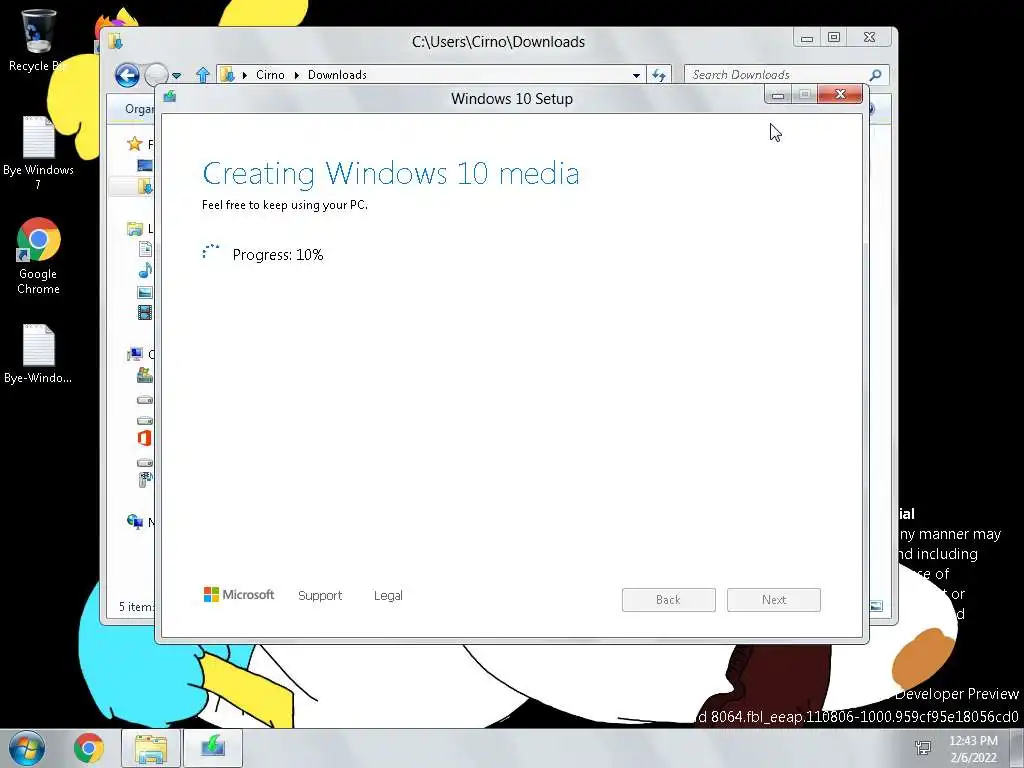This screenshot has width=1024, height=768.
Task: Select Network in the navigation pane
Action: (135, 521)
